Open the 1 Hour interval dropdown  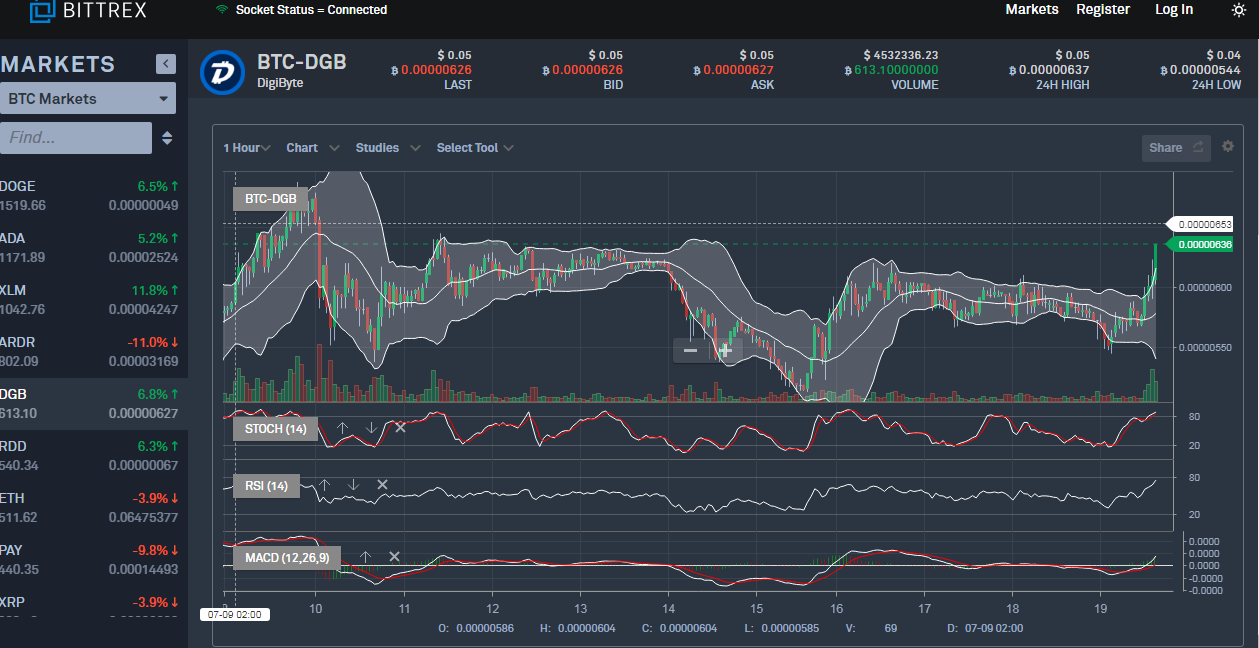click(247, 148)
